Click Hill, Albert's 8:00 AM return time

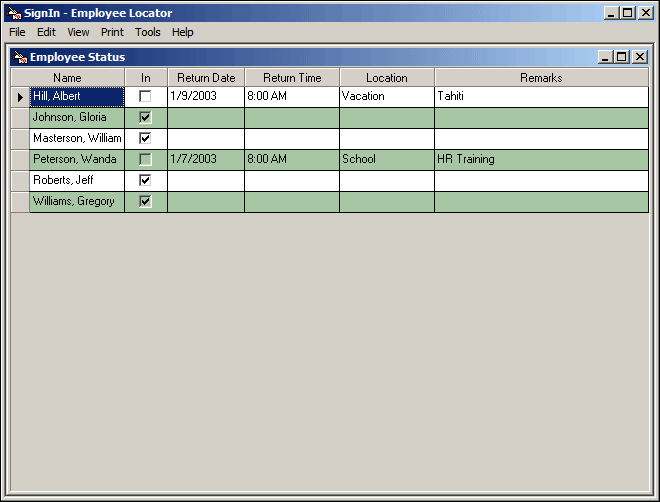point(292,97)
